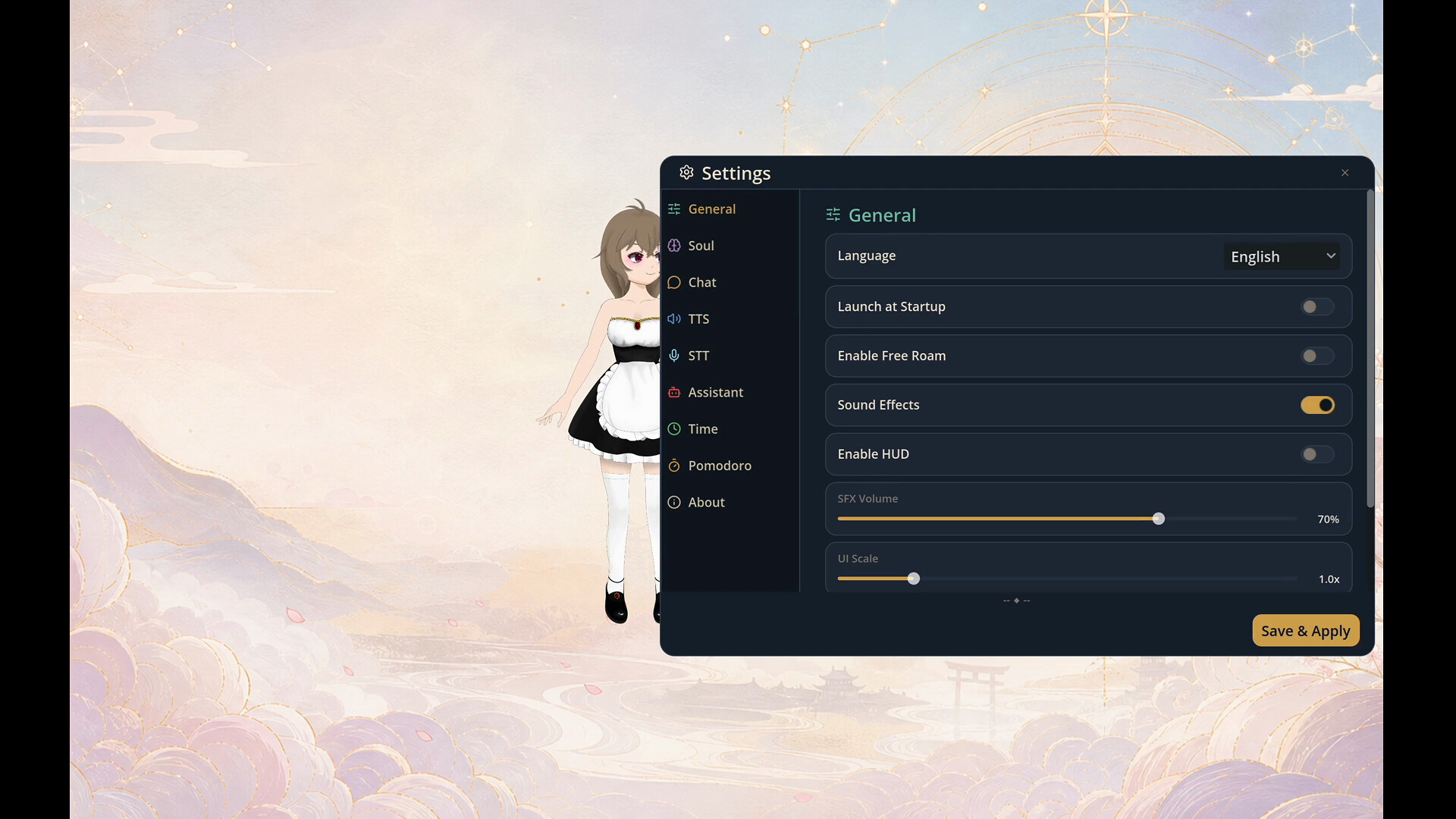Screen dimensions: 1456x819
Task: Close the Settings window
Action: coord(1345,173)
